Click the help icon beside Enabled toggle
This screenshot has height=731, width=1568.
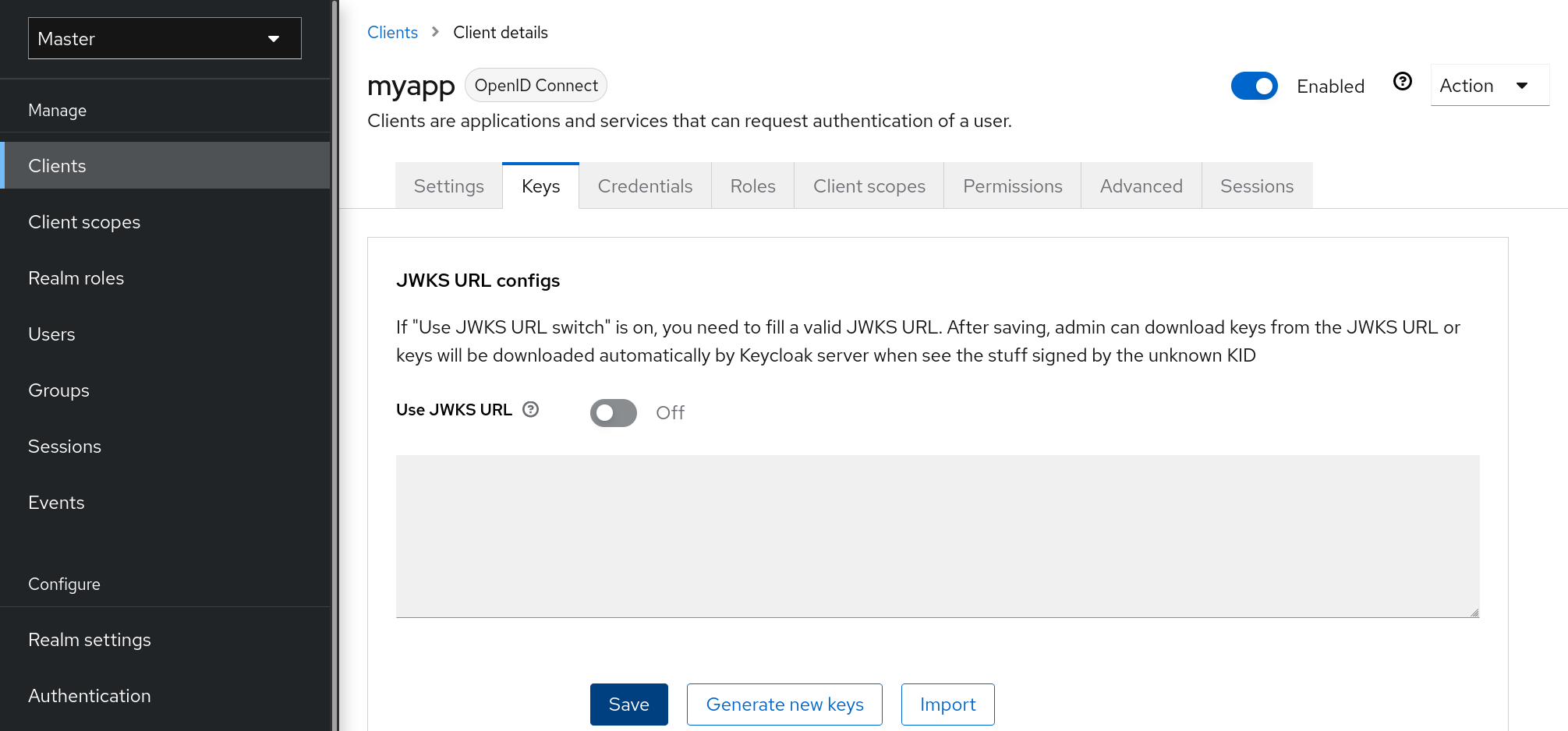tap(1402, 82)
